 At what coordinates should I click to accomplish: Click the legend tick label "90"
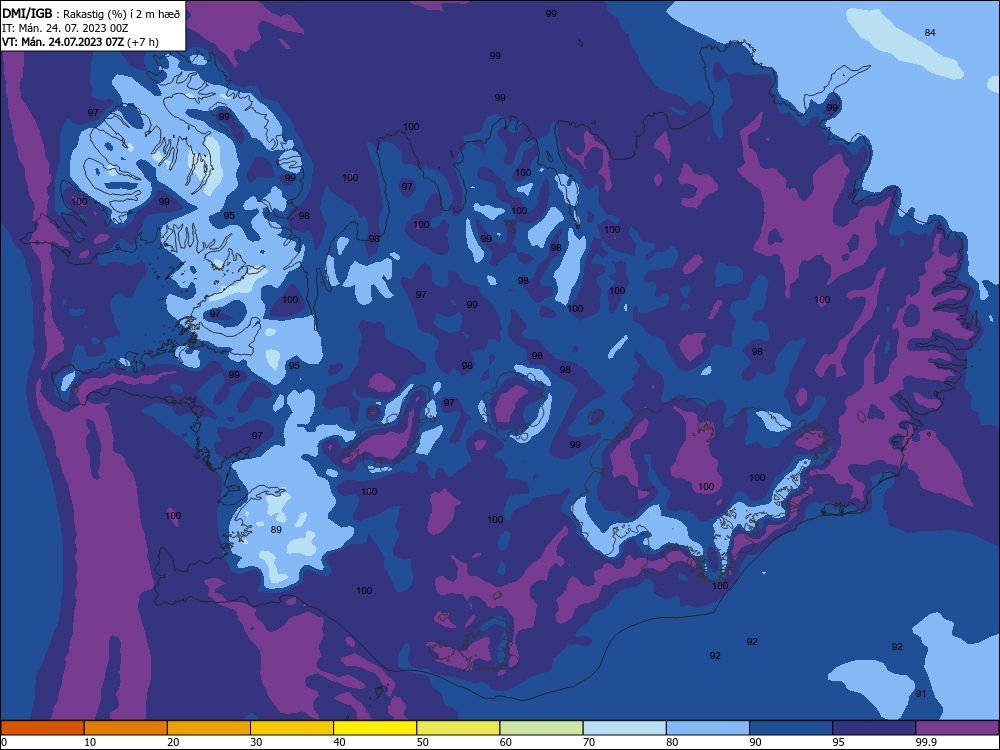[756, 742]
